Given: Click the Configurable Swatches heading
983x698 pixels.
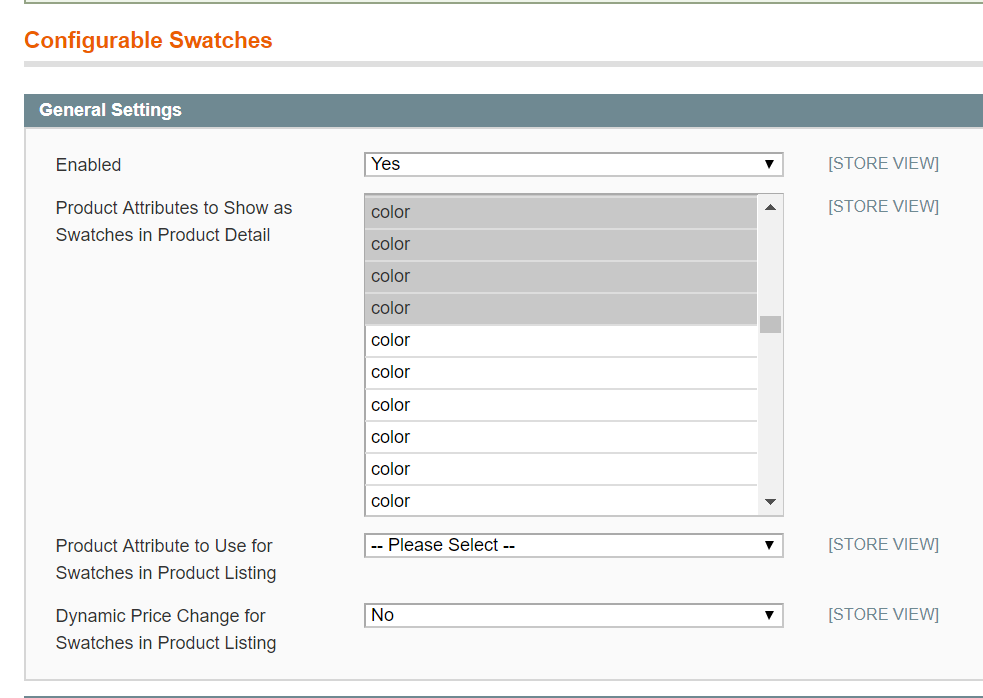Looking at the screenshot, I should tap(148, 41).
